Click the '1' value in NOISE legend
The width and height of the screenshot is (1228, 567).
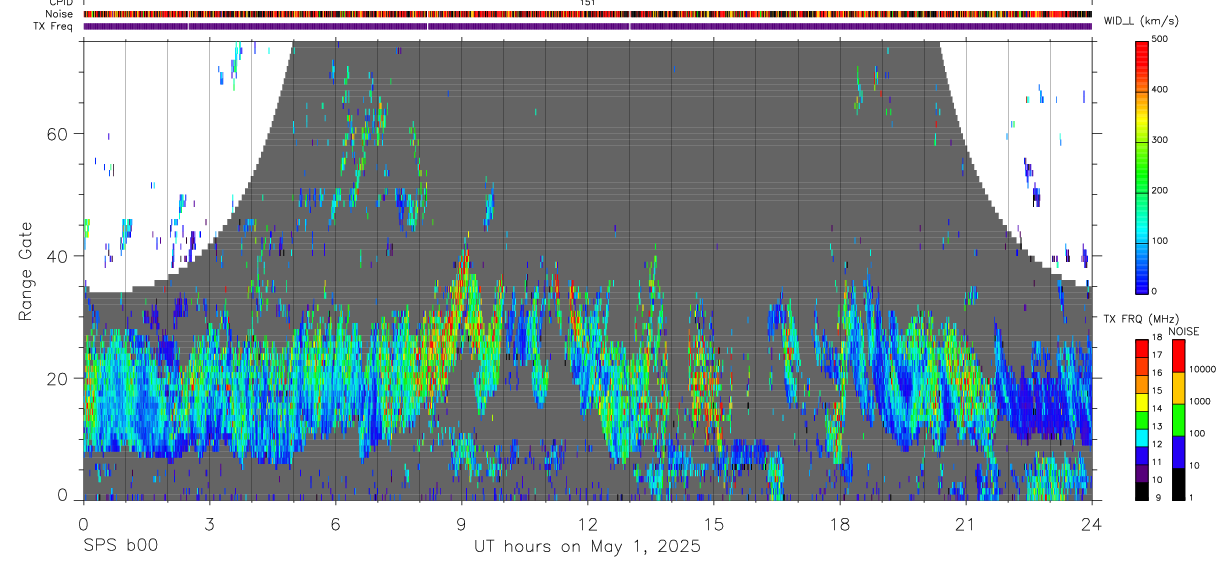(x=1193, y=497)
